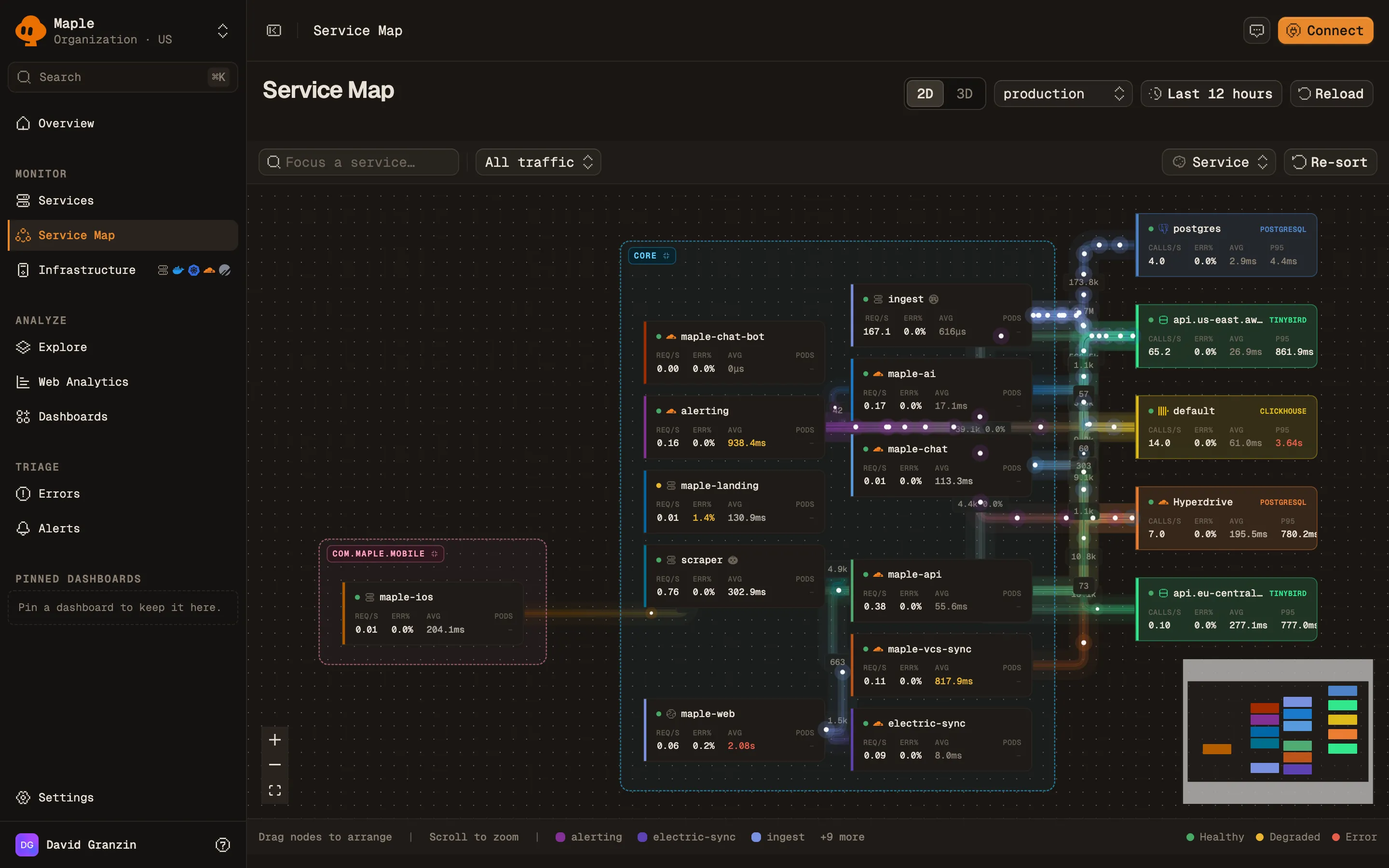The width and height of the screenshot is (1389, 868).
Task: Open Errors in Triage
Action: 123,494
